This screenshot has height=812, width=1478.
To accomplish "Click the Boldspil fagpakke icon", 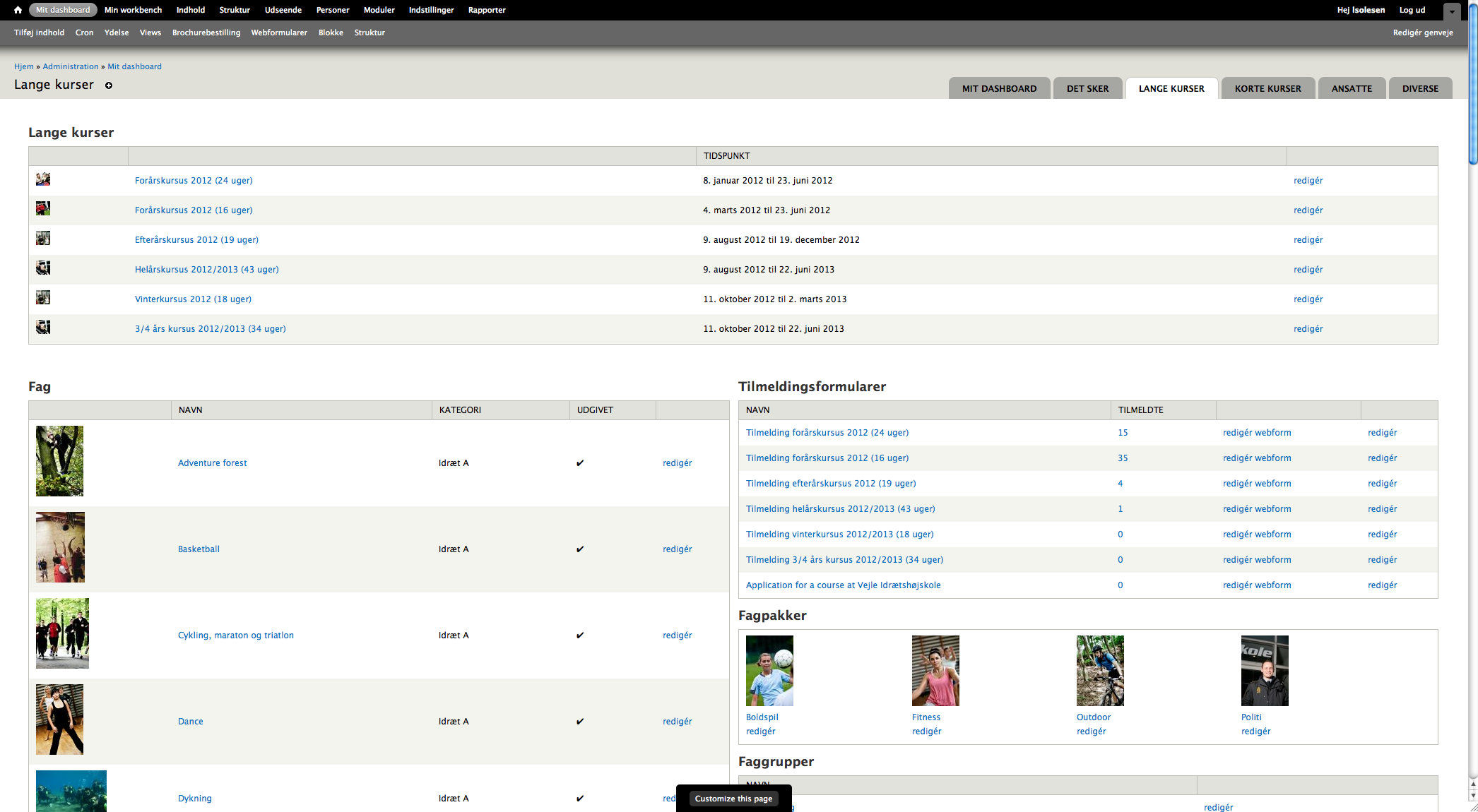I will click(770, 671).
